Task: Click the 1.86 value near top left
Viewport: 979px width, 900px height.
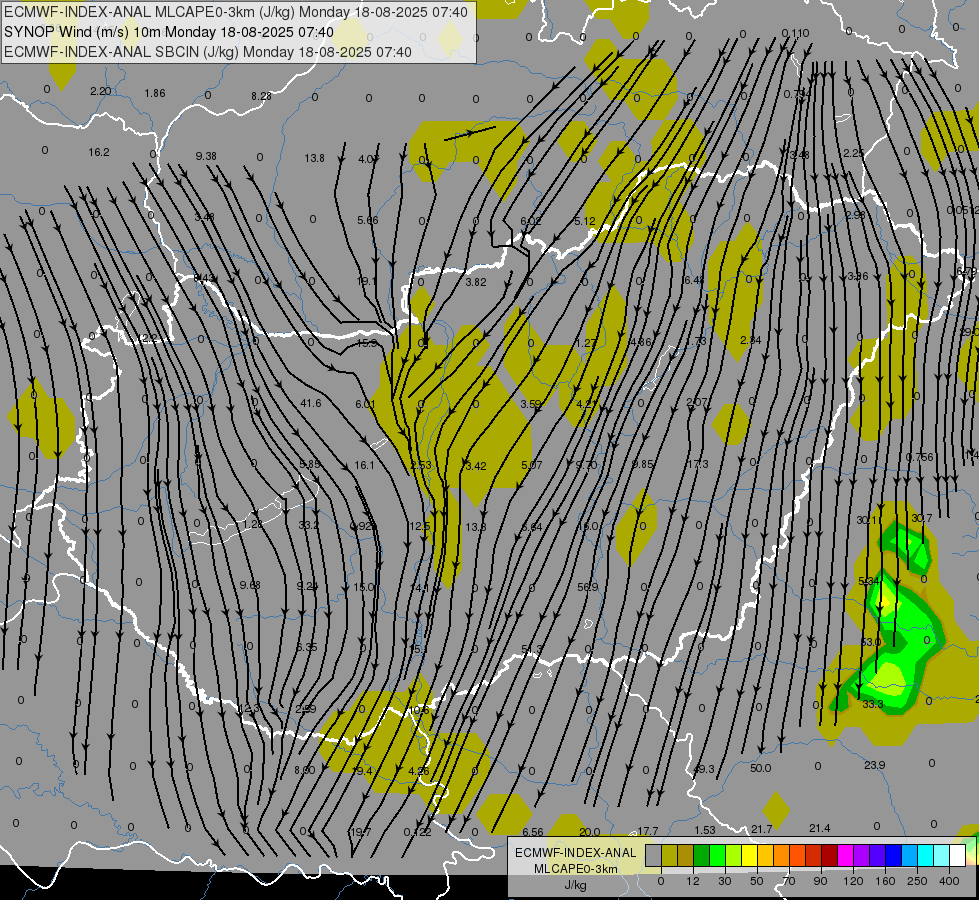Action: [x=155, y=94]
